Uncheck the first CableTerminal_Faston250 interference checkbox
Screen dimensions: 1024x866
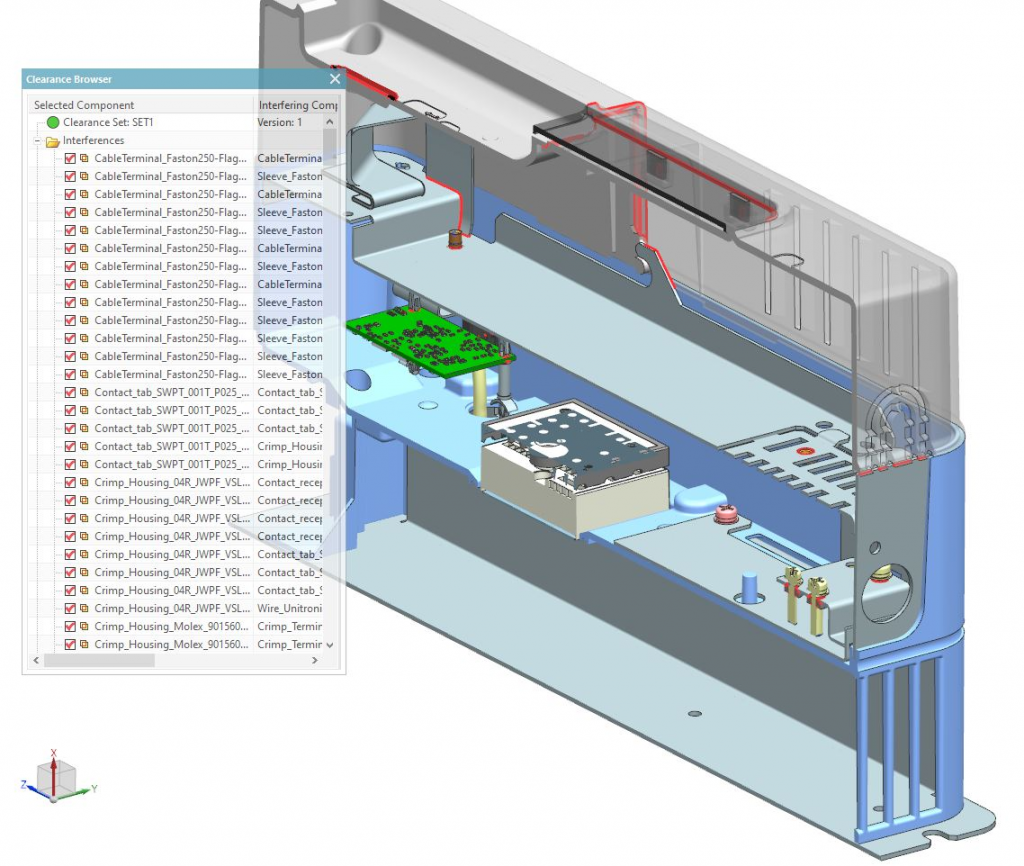70,159
